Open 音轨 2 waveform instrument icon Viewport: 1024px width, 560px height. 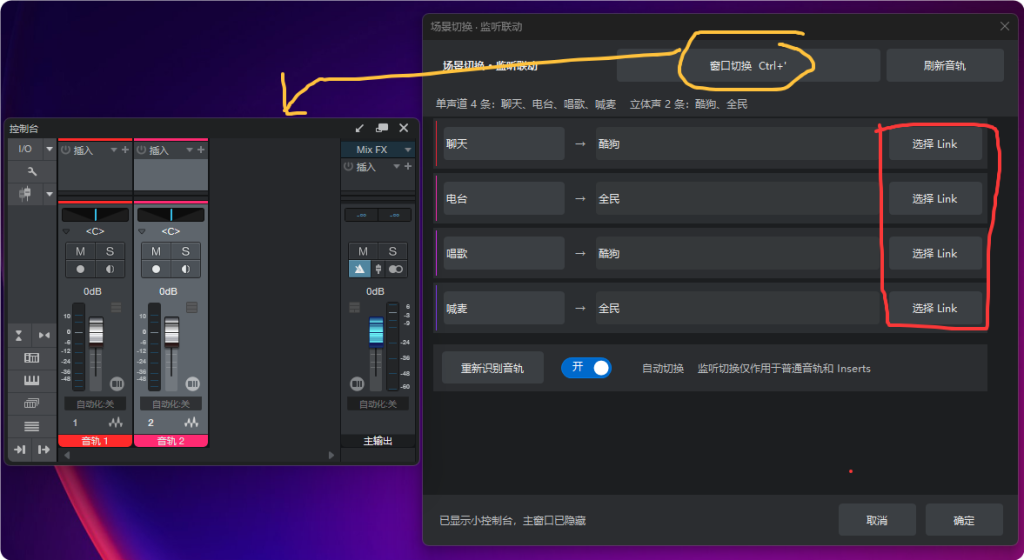pos(191,422)
